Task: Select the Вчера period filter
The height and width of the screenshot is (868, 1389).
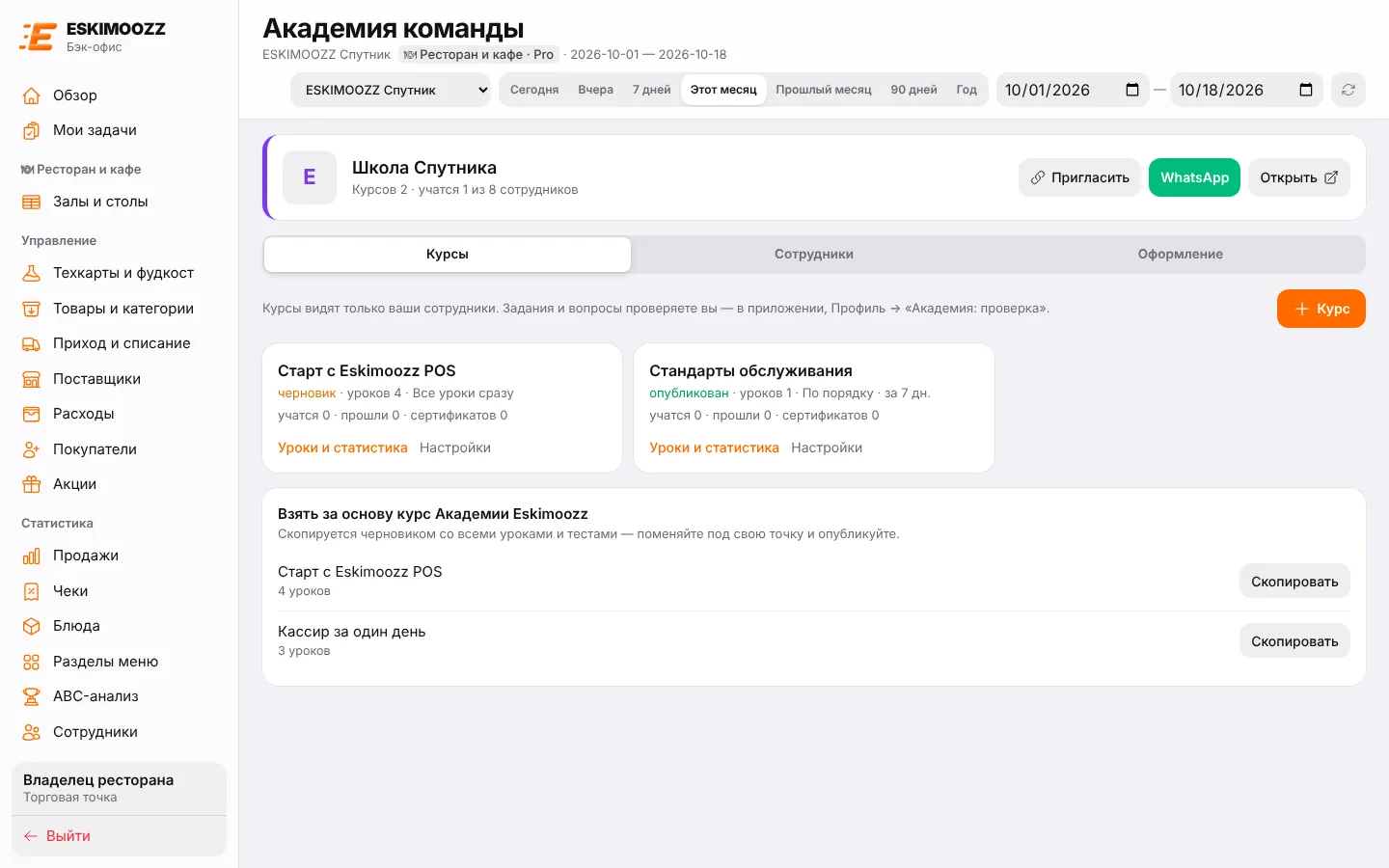Action: tap(596, 90)
